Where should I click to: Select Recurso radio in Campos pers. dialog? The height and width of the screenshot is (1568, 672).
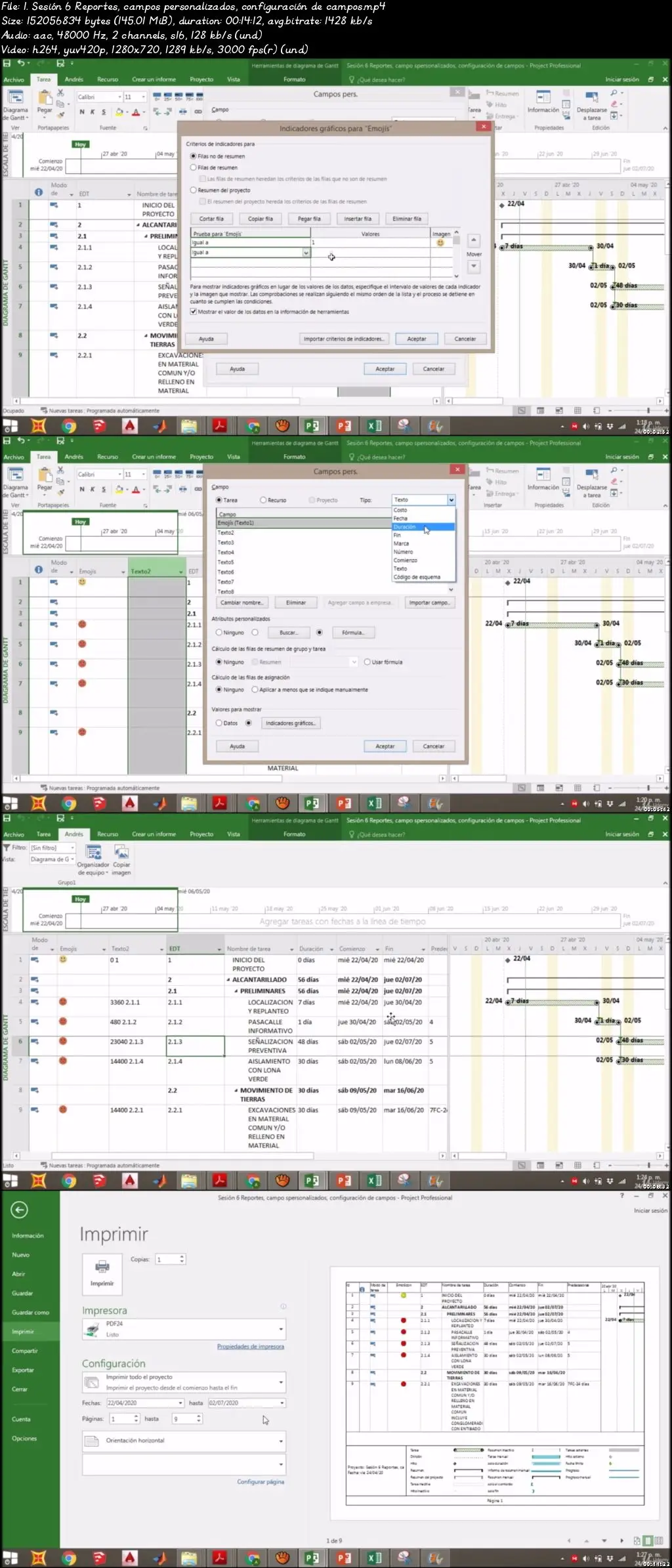pos(263,500)
